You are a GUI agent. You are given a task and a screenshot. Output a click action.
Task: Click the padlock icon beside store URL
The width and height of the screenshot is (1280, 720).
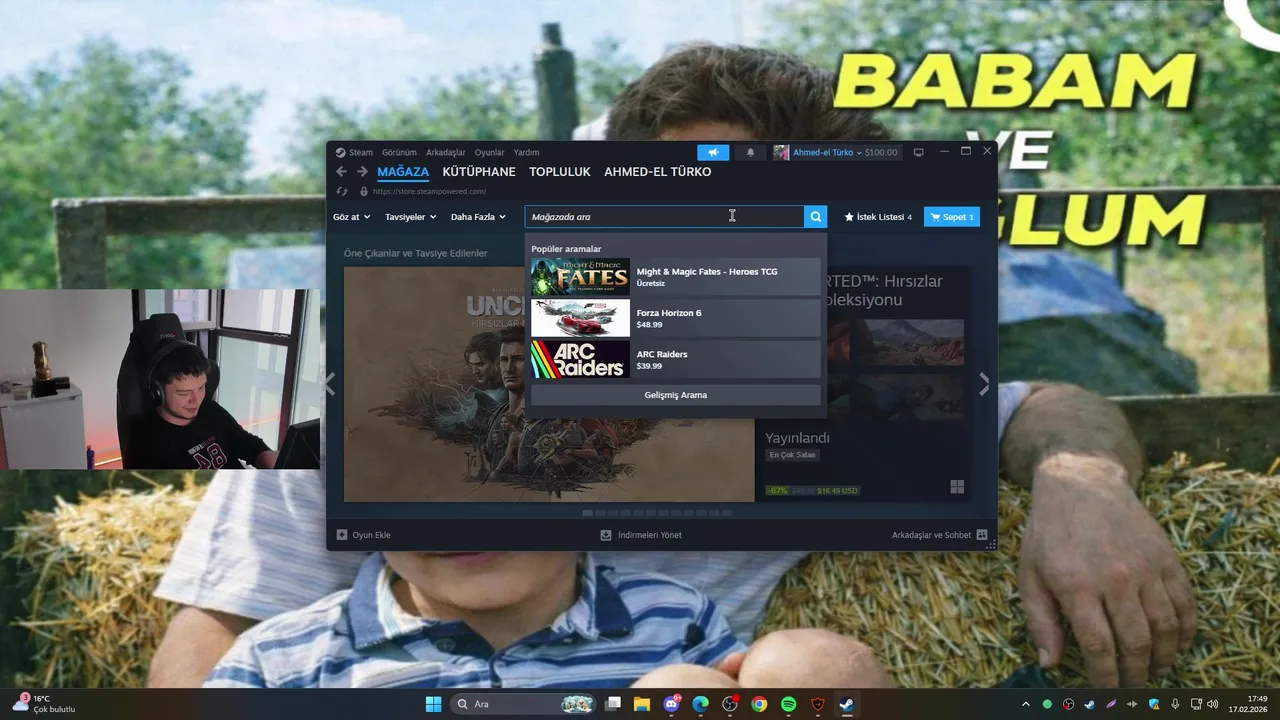click(364, 191)
